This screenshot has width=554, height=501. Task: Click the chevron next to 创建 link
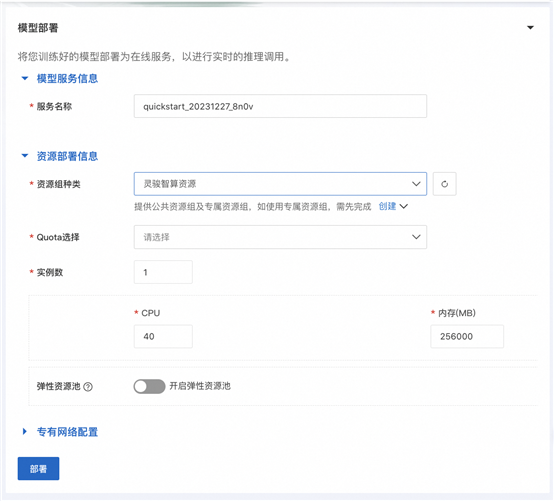[403, 206]
